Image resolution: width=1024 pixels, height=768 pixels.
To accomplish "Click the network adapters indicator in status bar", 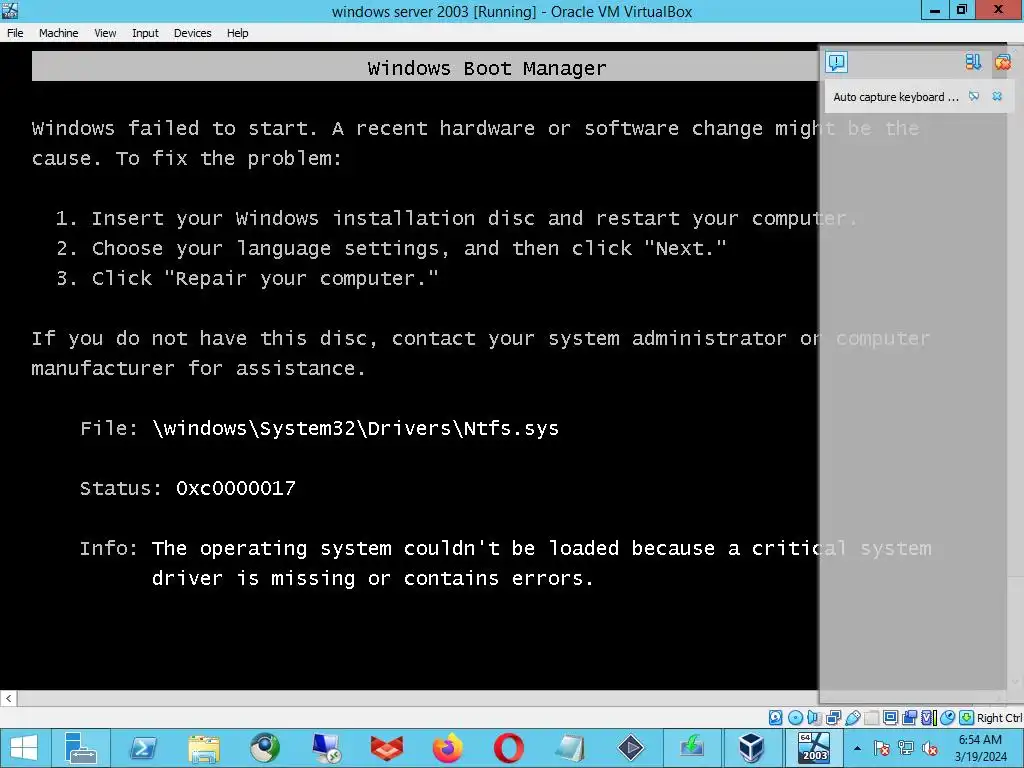I will (x=833, y=718).
